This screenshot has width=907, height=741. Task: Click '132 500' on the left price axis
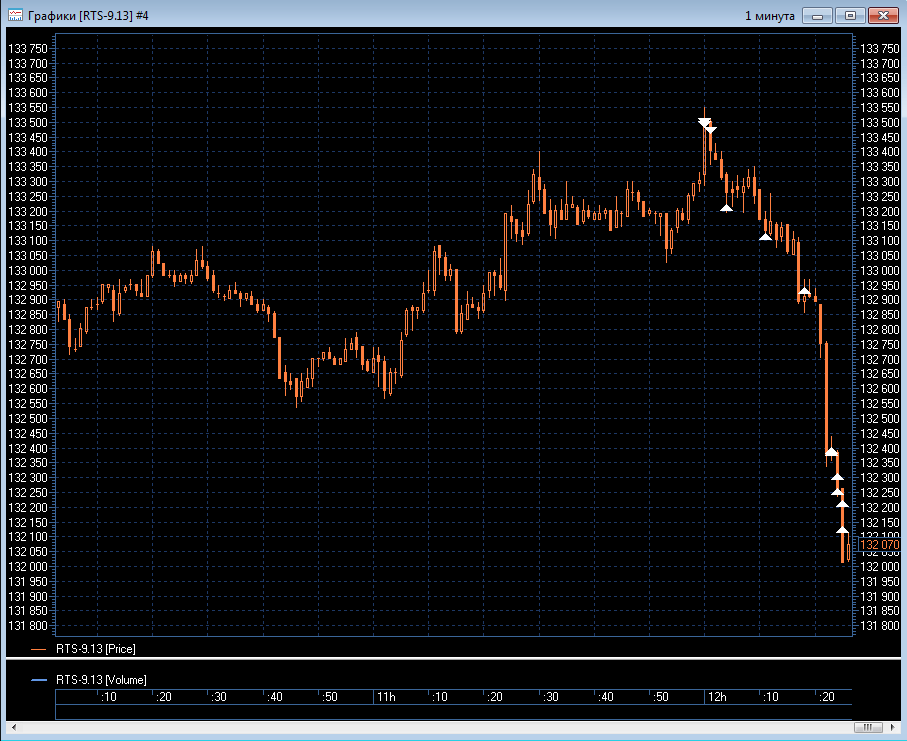coord(28,419)
